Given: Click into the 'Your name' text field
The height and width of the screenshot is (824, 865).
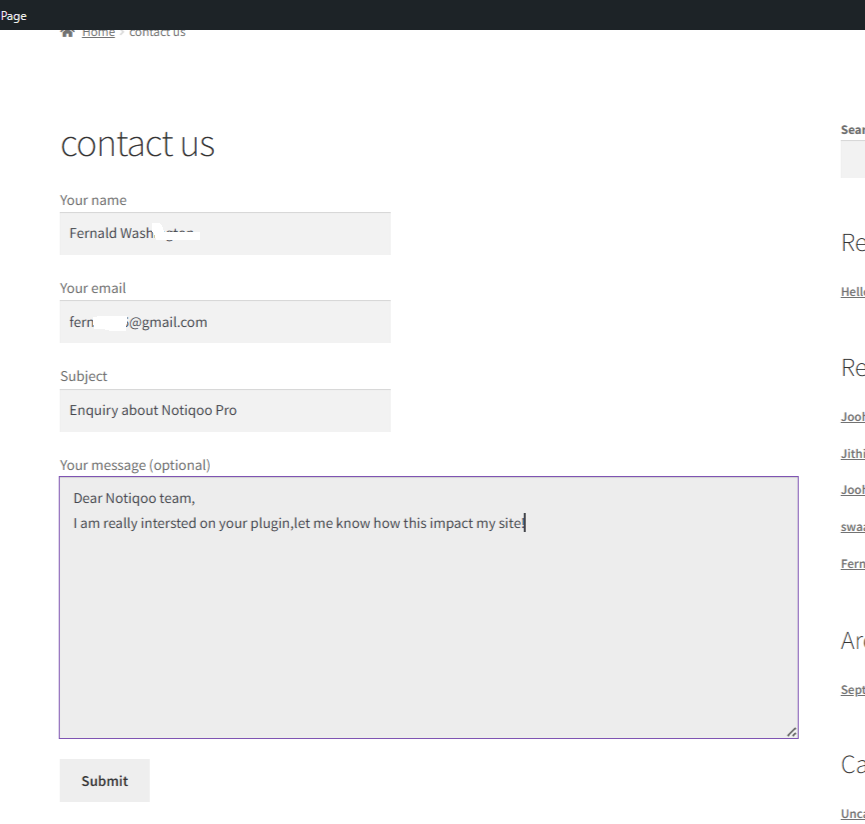Looking at the screenshot, I should [x=225, y=233].
